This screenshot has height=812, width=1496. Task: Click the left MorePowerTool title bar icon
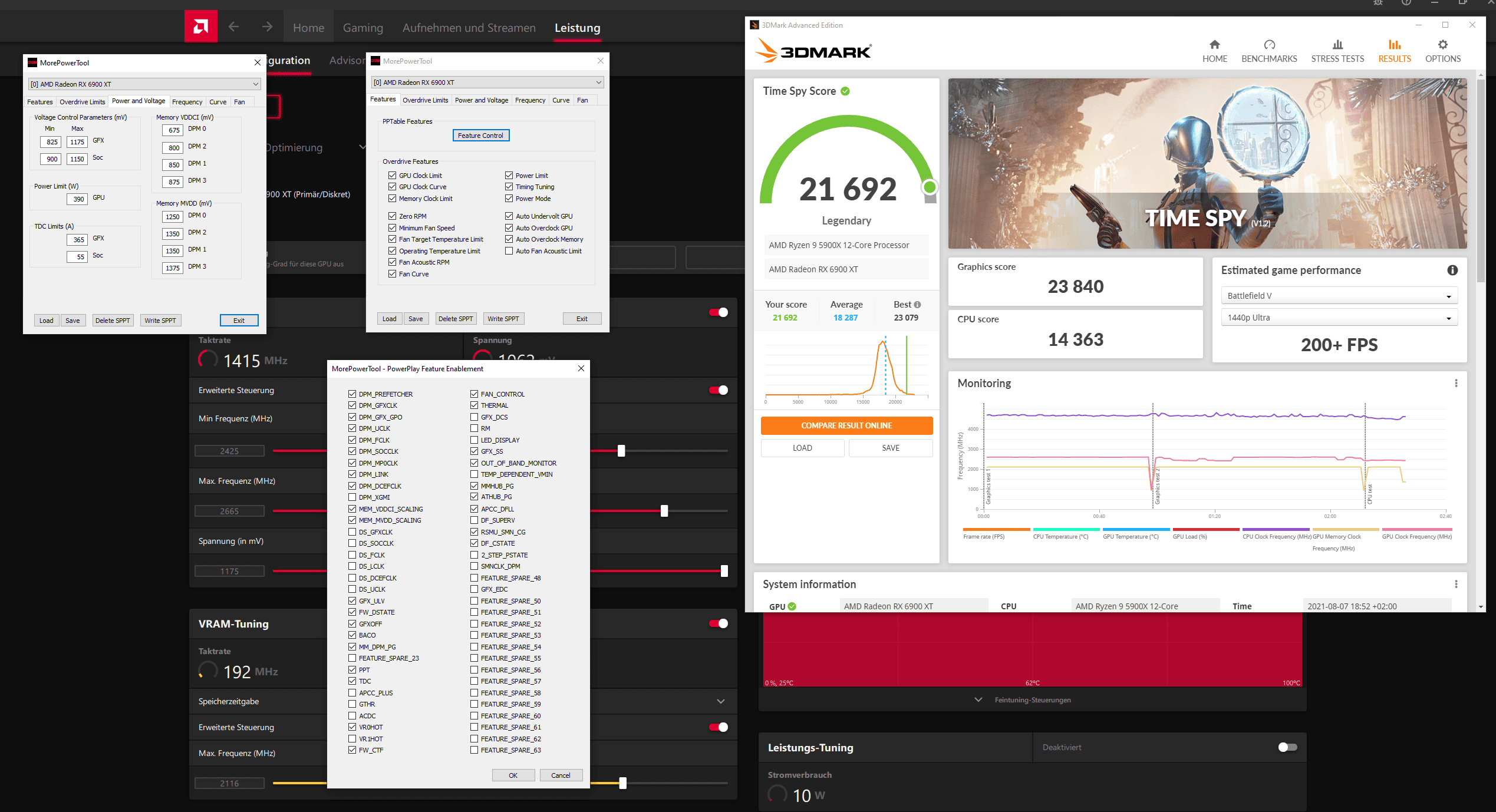pyautogui.click(x=32, y=62)
